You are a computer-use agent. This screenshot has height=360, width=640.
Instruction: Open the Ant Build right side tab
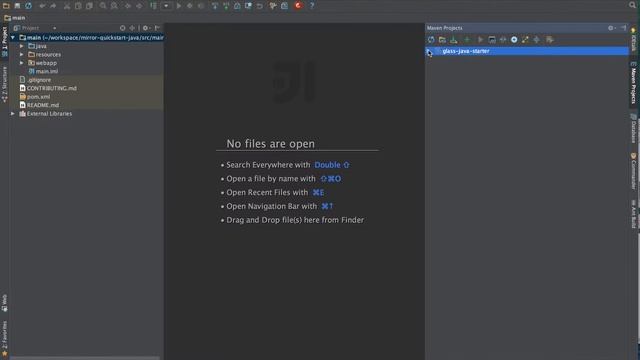[x=633, y=214]
